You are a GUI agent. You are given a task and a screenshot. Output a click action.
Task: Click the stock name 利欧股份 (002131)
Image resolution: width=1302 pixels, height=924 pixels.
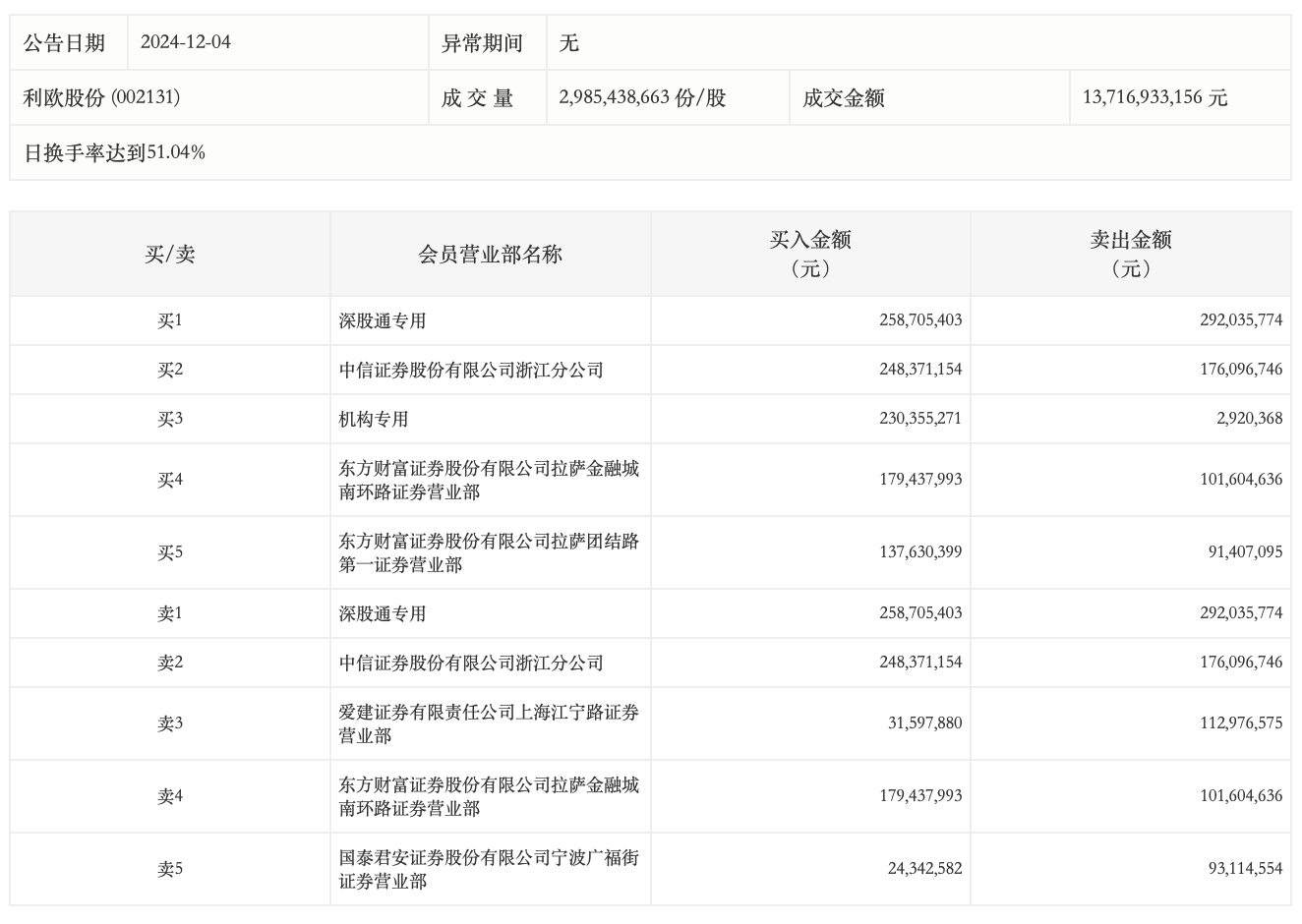click(101, 97)
